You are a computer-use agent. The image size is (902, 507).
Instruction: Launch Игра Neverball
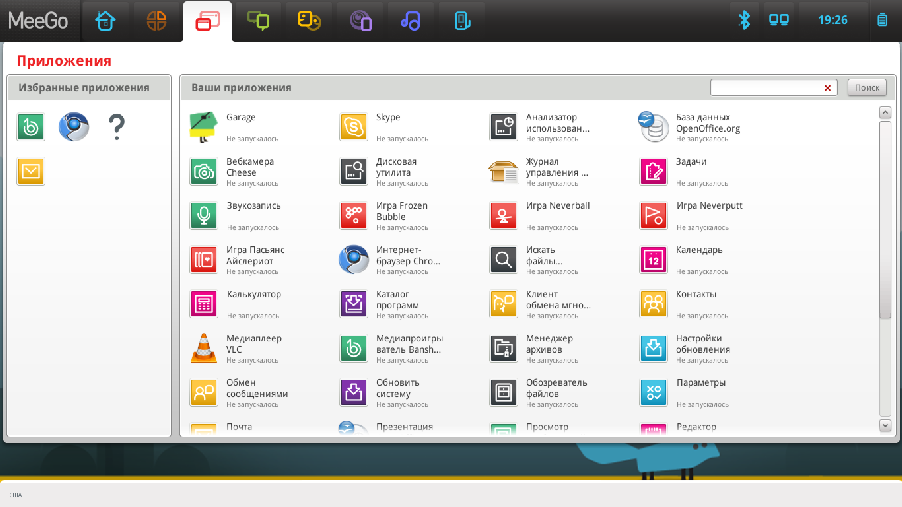pyautogui.click(x=503, y=215)
